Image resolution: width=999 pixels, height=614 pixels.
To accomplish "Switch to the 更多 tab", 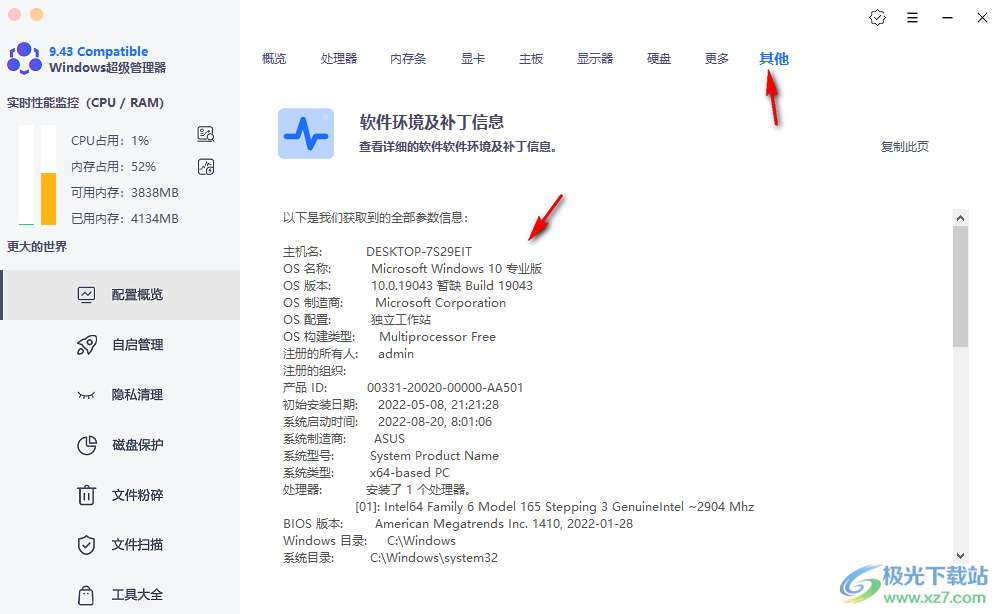I will pos(717,59).
